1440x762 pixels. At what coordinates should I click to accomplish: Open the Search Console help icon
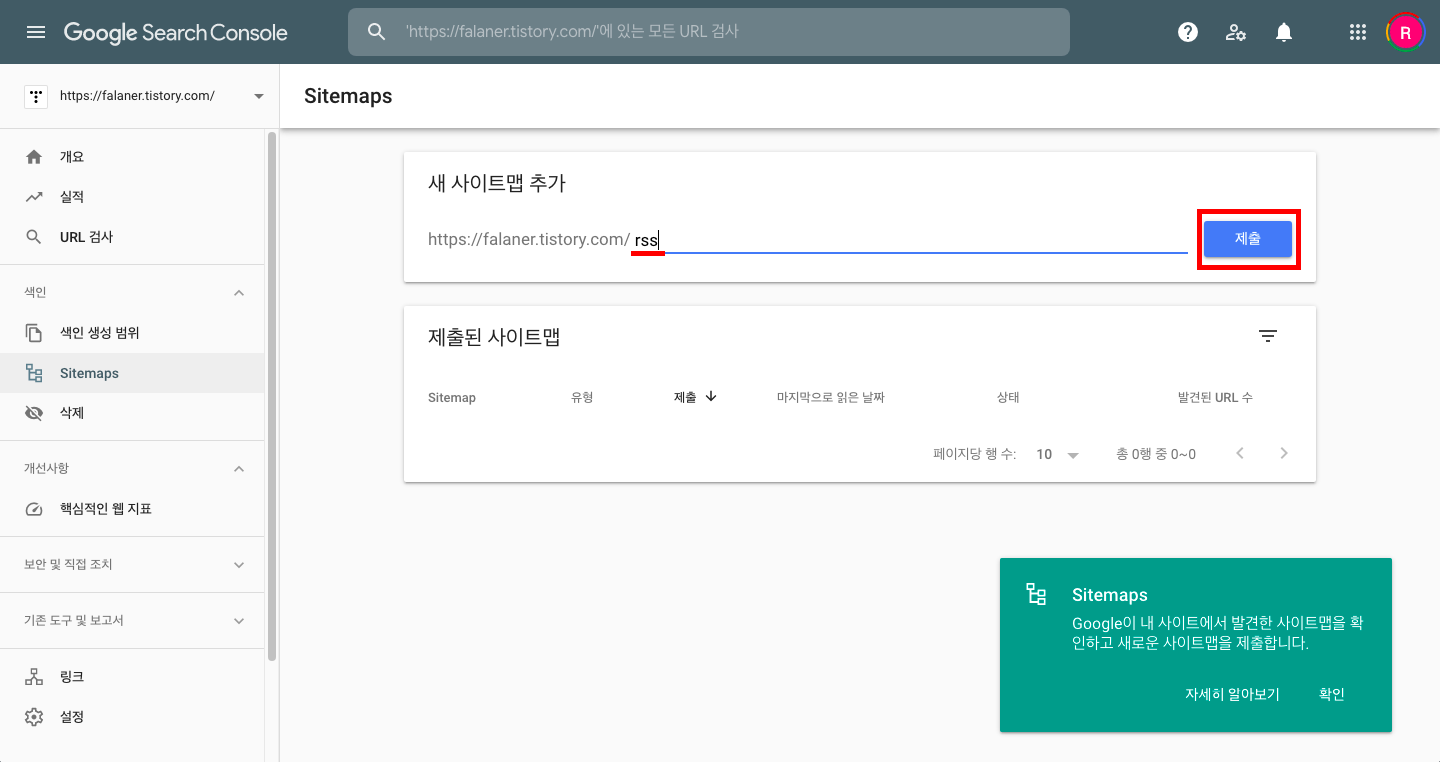[1187, 31]
